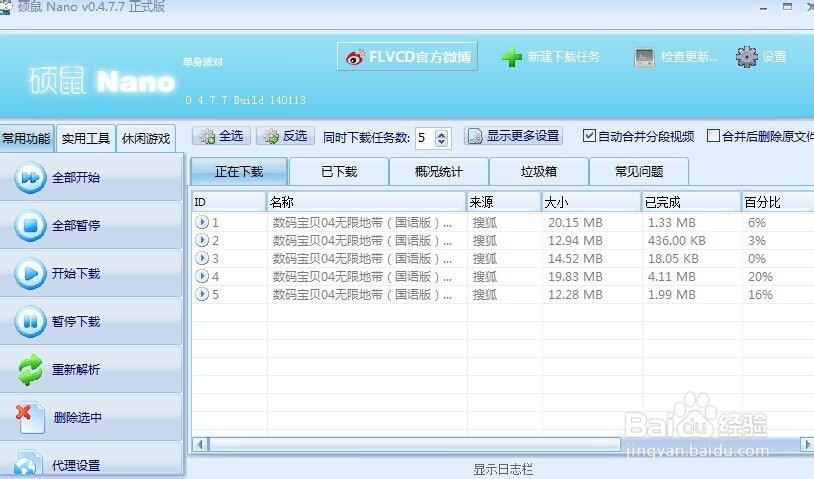Click the 代理设置 globe icon
Viewport: 814px width, 479px height.
(x=27, y=463)
